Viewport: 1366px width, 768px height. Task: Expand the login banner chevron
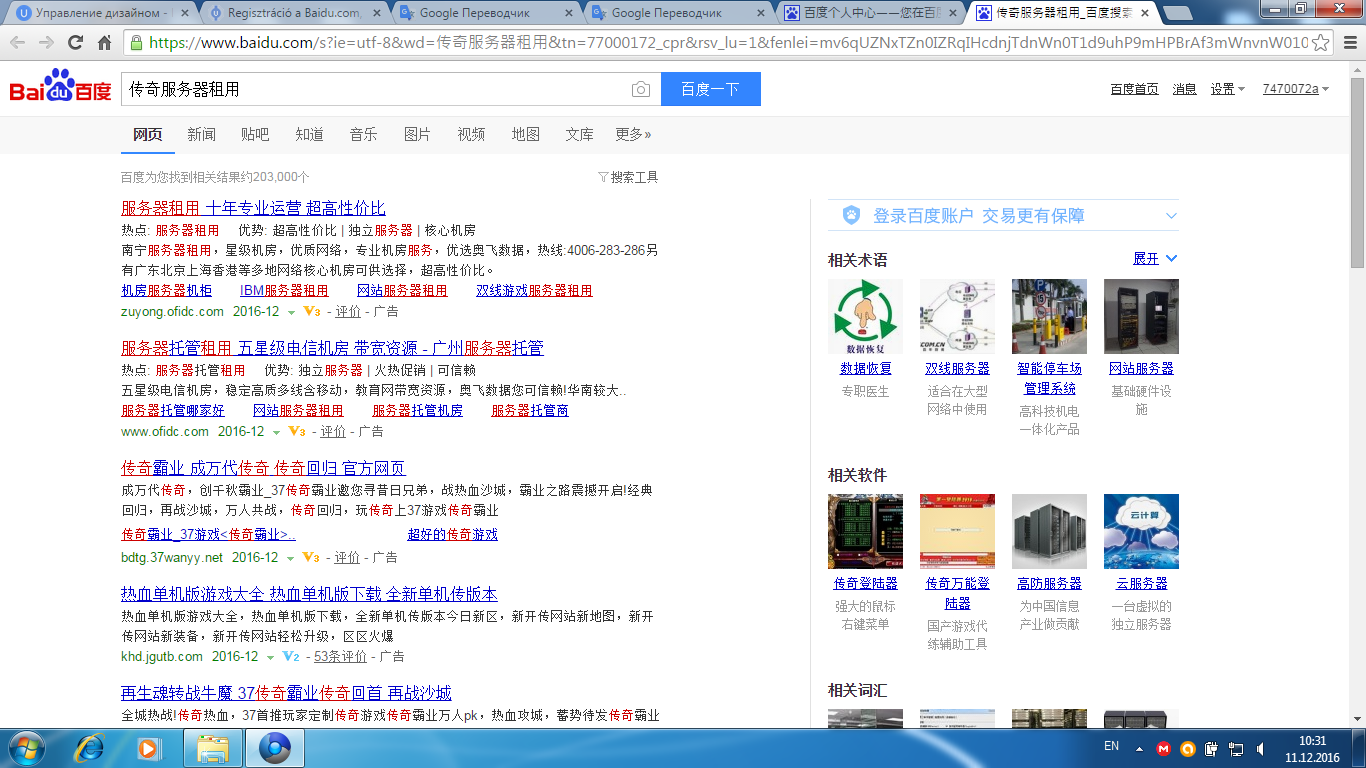pos(1171,216)
